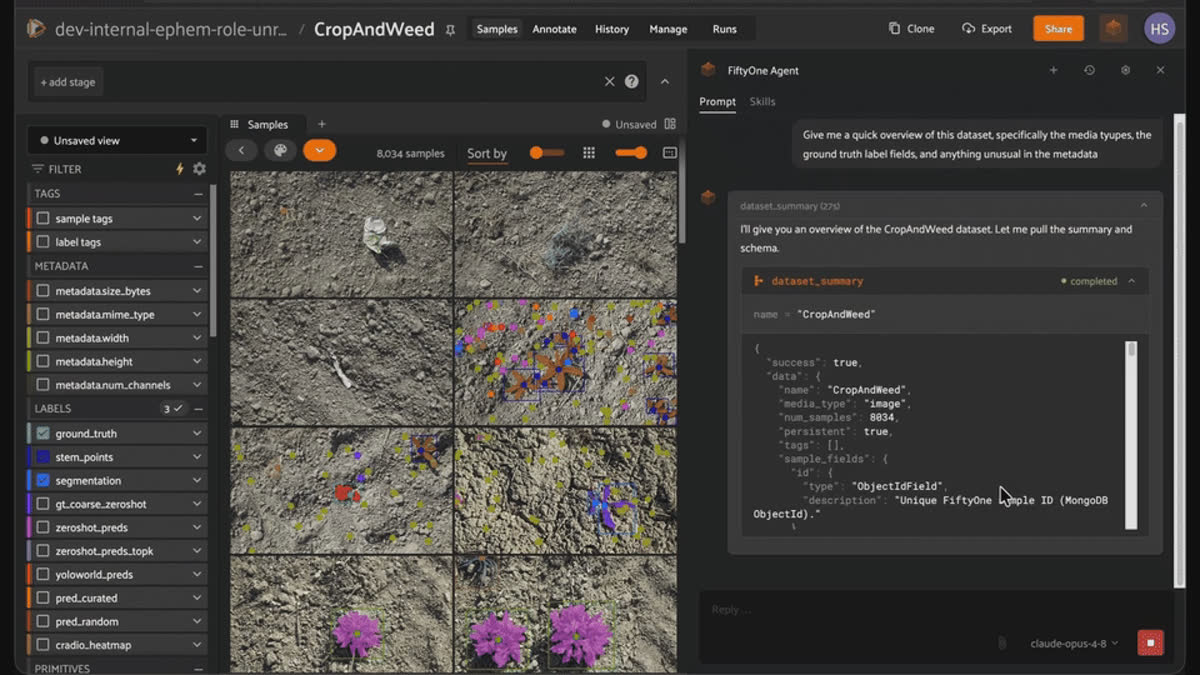Stop the agent response
Image resolution: width=1200 pixels, height=675 pixels.
(1150, 643)
